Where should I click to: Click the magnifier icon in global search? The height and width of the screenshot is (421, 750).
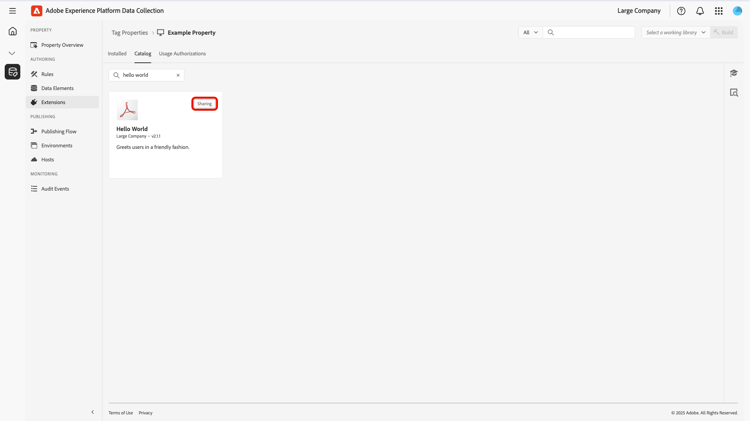551,33
